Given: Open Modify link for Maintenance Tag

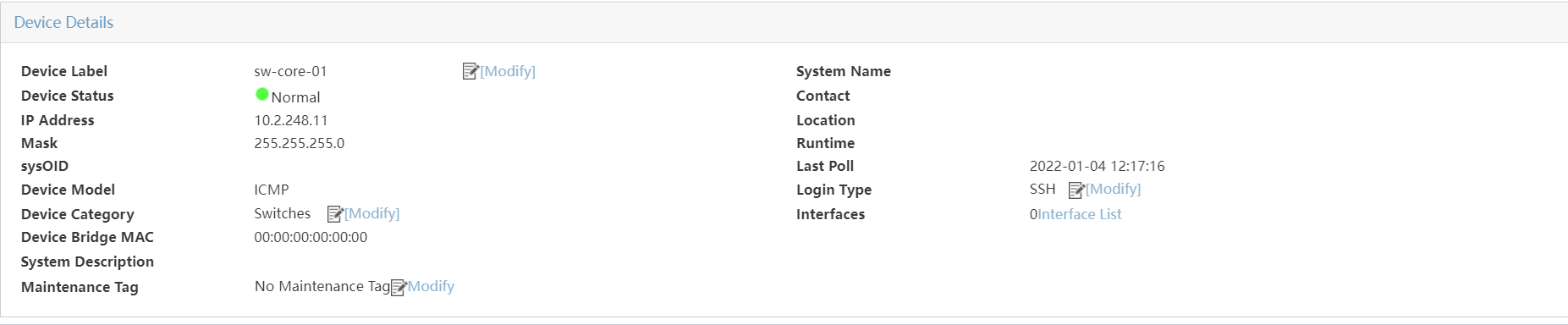Looking at the screenshot, I should click(x=431, y=286).
